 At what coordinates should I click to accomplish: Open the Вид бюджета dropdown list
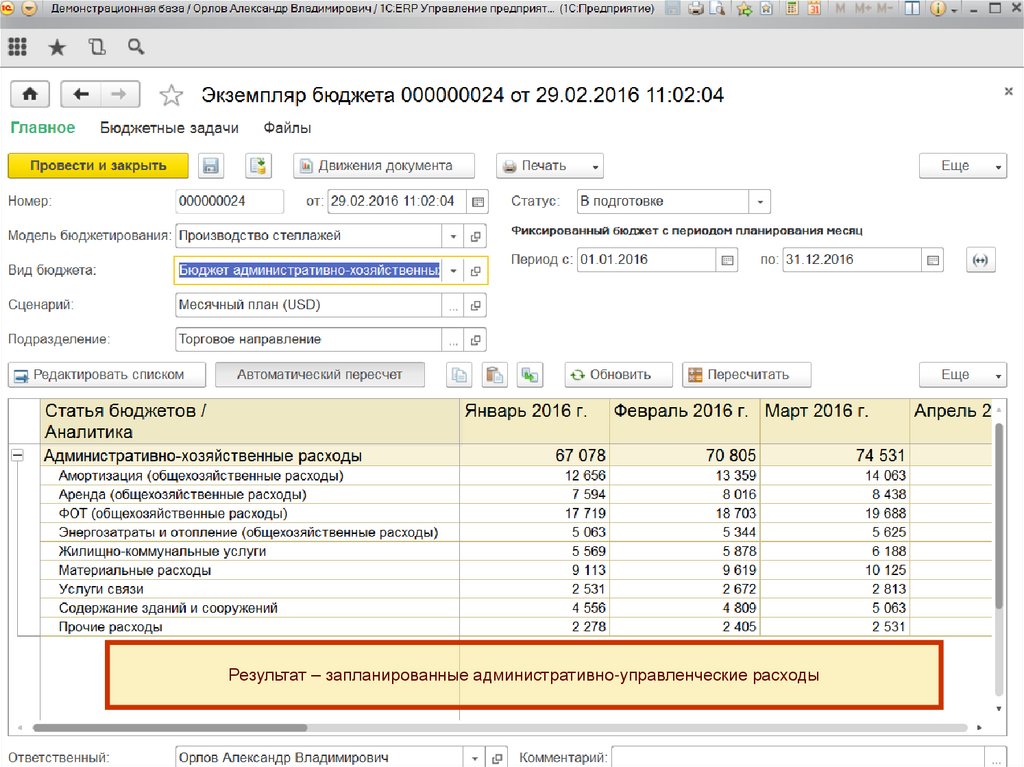tap(453, 271)
